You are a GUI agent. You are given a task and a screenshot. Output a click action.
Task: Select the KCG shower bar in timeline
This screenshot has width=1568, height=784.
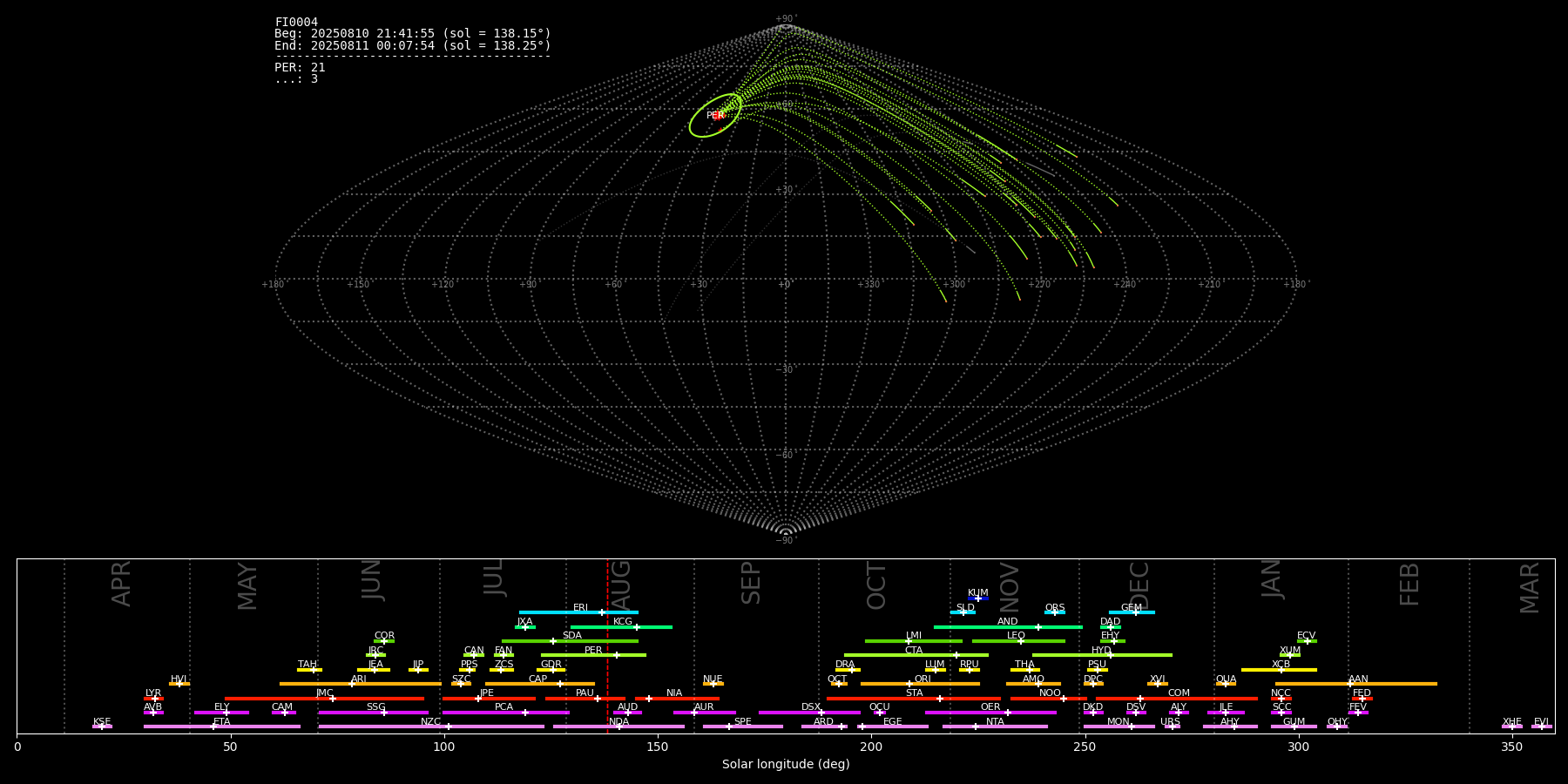(x=621, y=626)
